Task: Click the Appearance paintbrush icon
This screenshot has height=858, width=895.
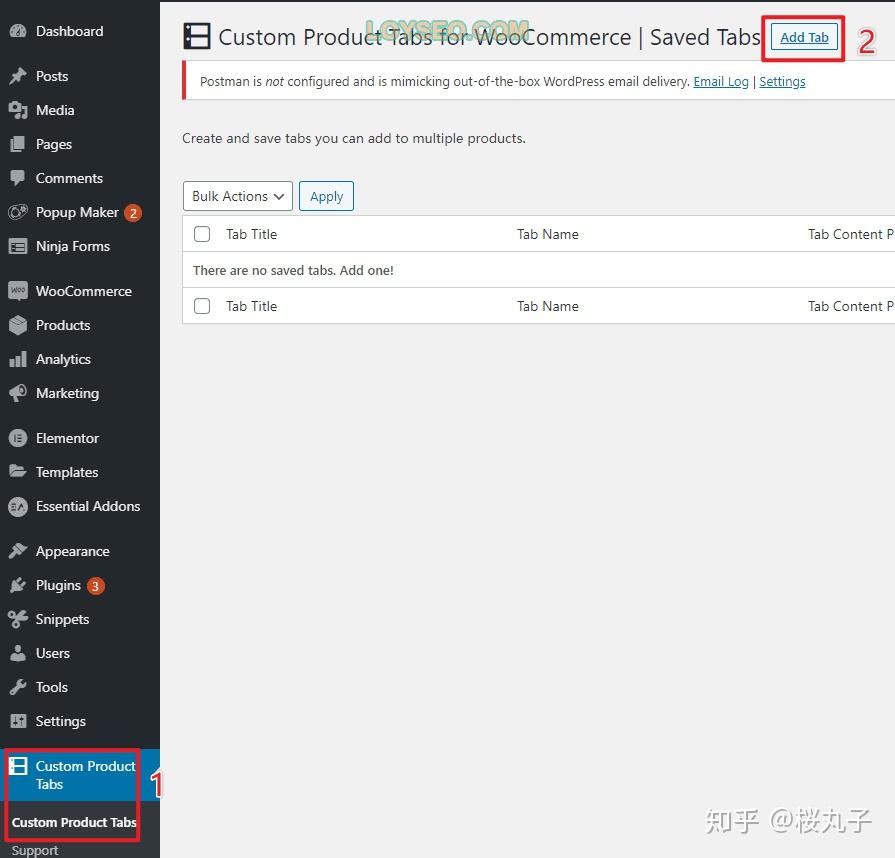Action: [x=18, y=551]
